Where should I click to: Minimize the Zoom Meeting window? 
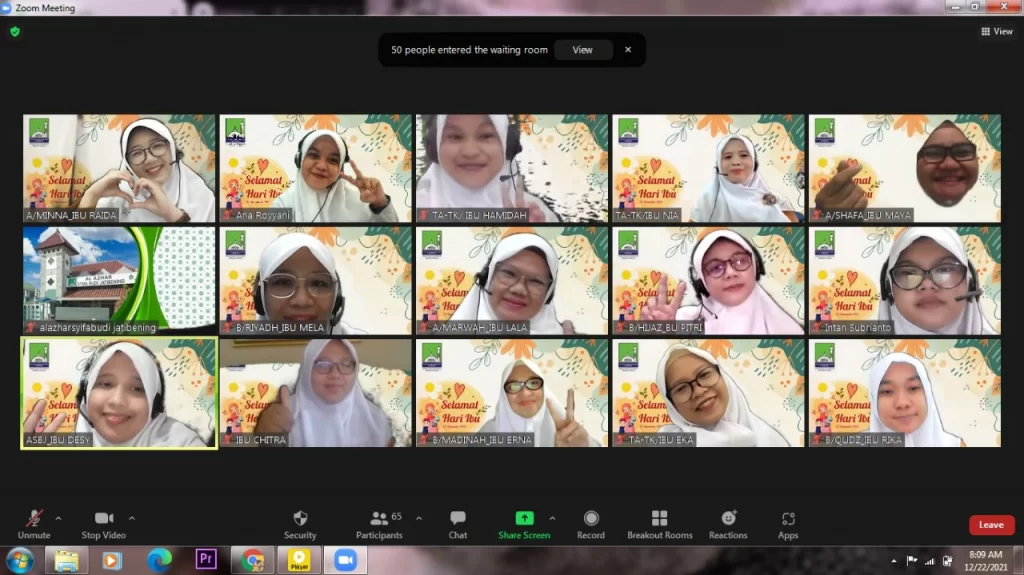coord(955,7)
